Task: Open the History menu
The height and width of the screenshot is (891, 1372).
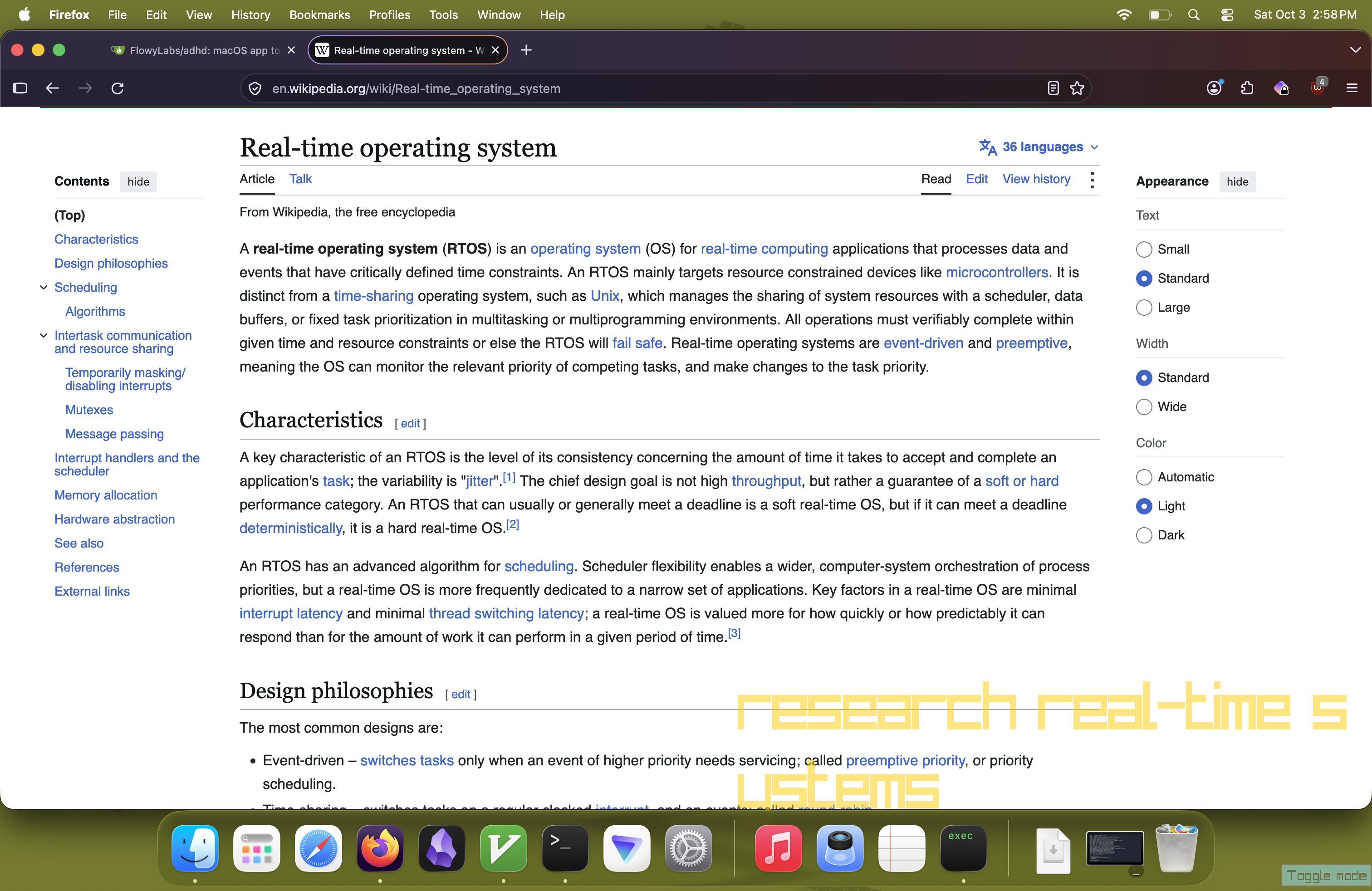Action: [x=251, y=15]
